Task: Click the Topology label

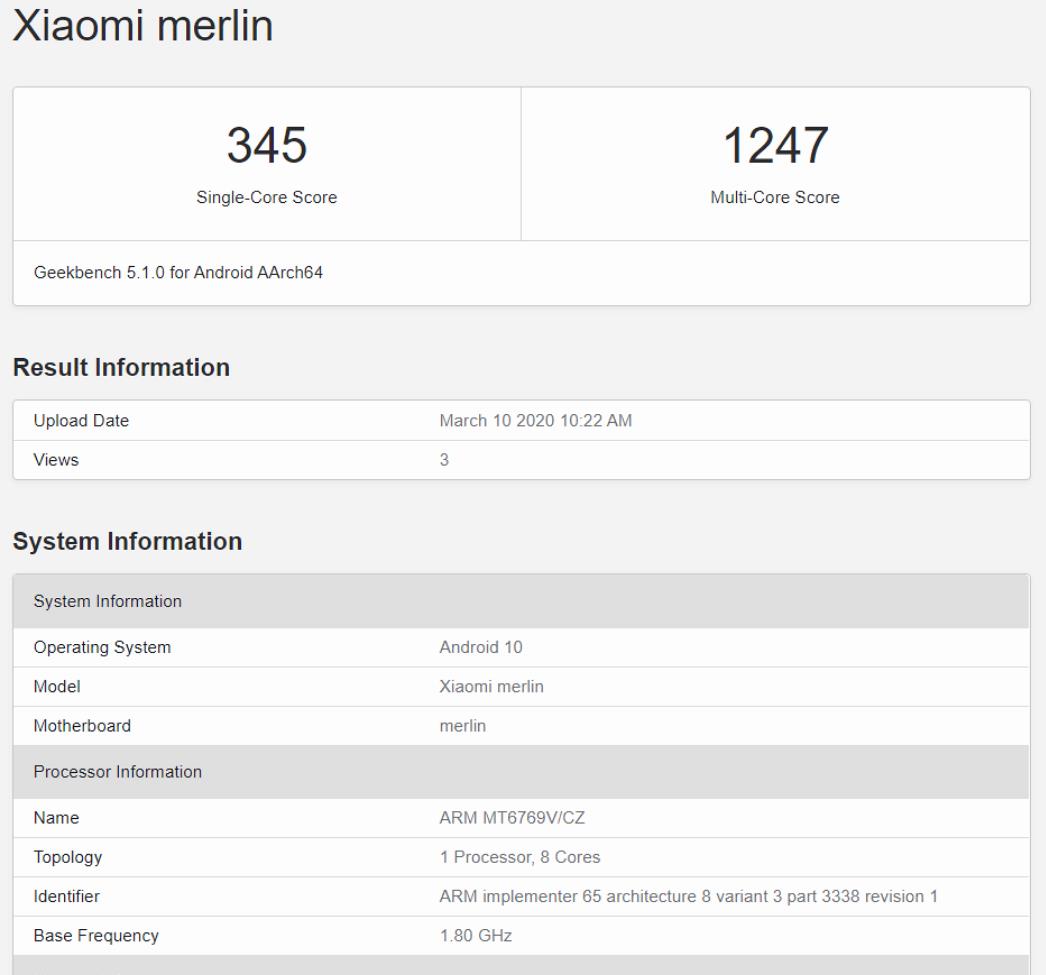Action: pyautogui.click(x=68, y=858)
